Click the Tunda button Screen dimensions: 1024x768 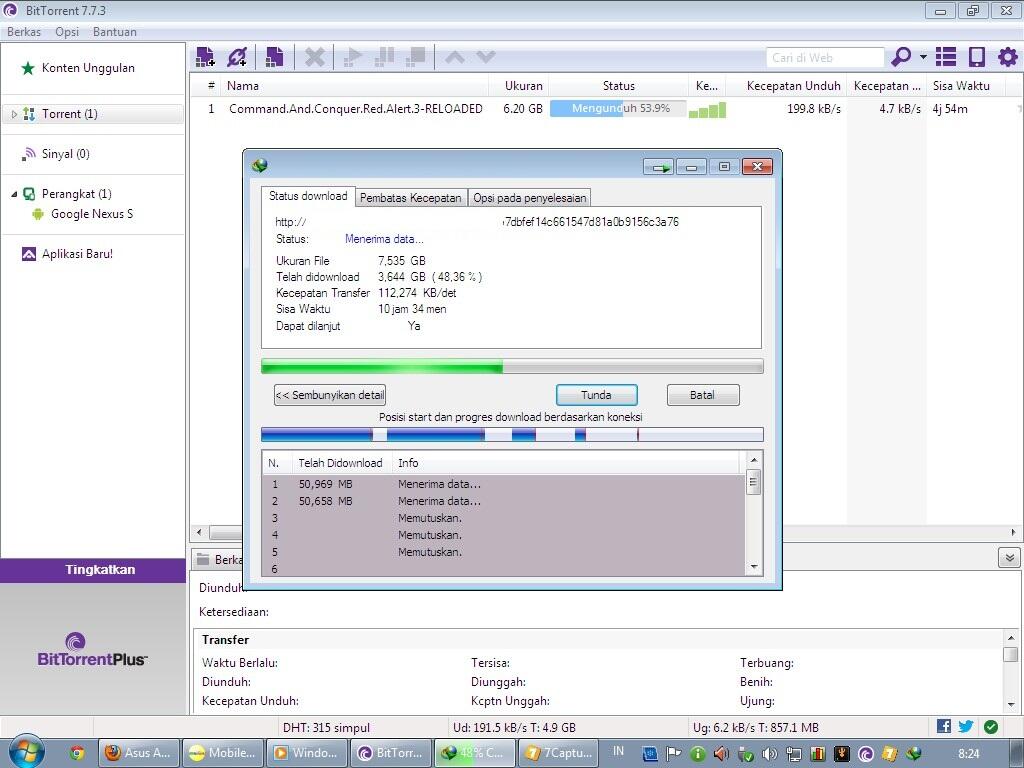pyautogui.click(x=596, y=395)
